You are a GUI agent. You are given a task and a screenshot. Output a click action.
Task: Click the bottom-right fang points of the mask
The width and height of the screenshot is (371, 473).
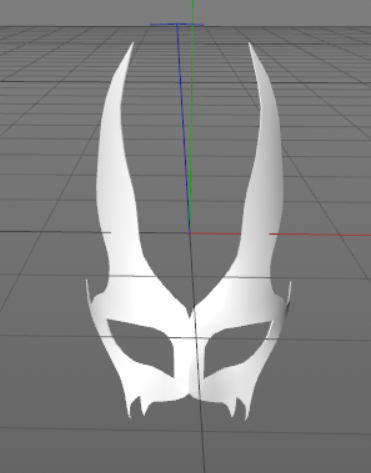click(x=238, y=408)
